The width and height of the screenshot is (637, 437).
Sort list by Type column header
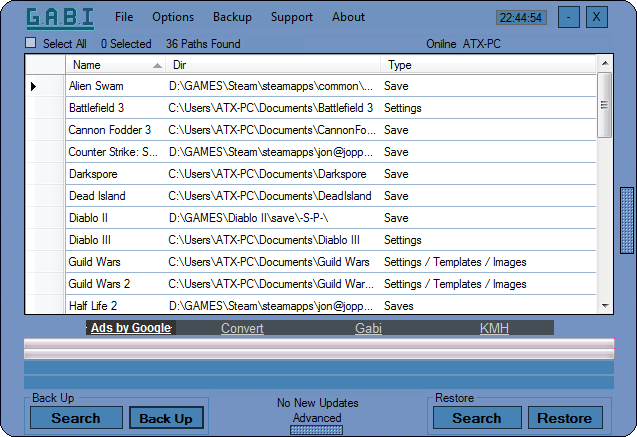point(488,65)
